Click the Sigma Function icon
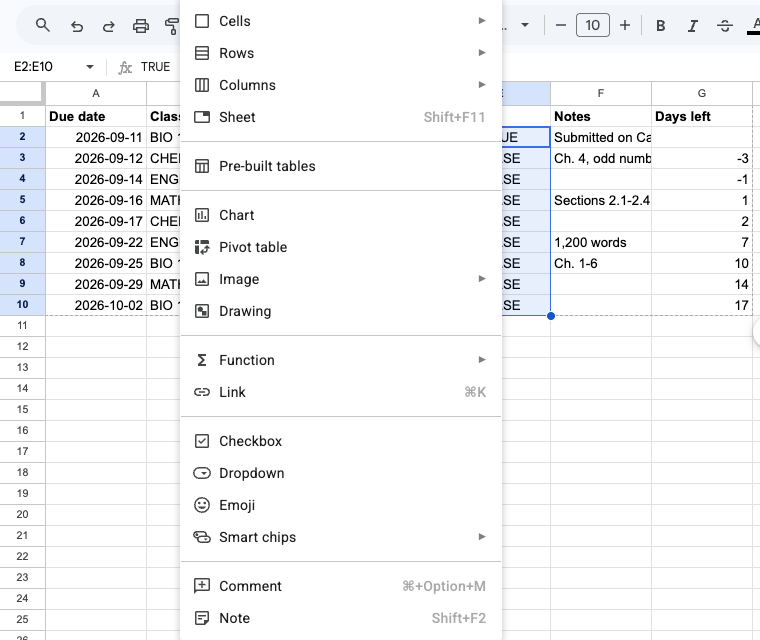This screenshot has height=640, width=760. click(202, 360)
